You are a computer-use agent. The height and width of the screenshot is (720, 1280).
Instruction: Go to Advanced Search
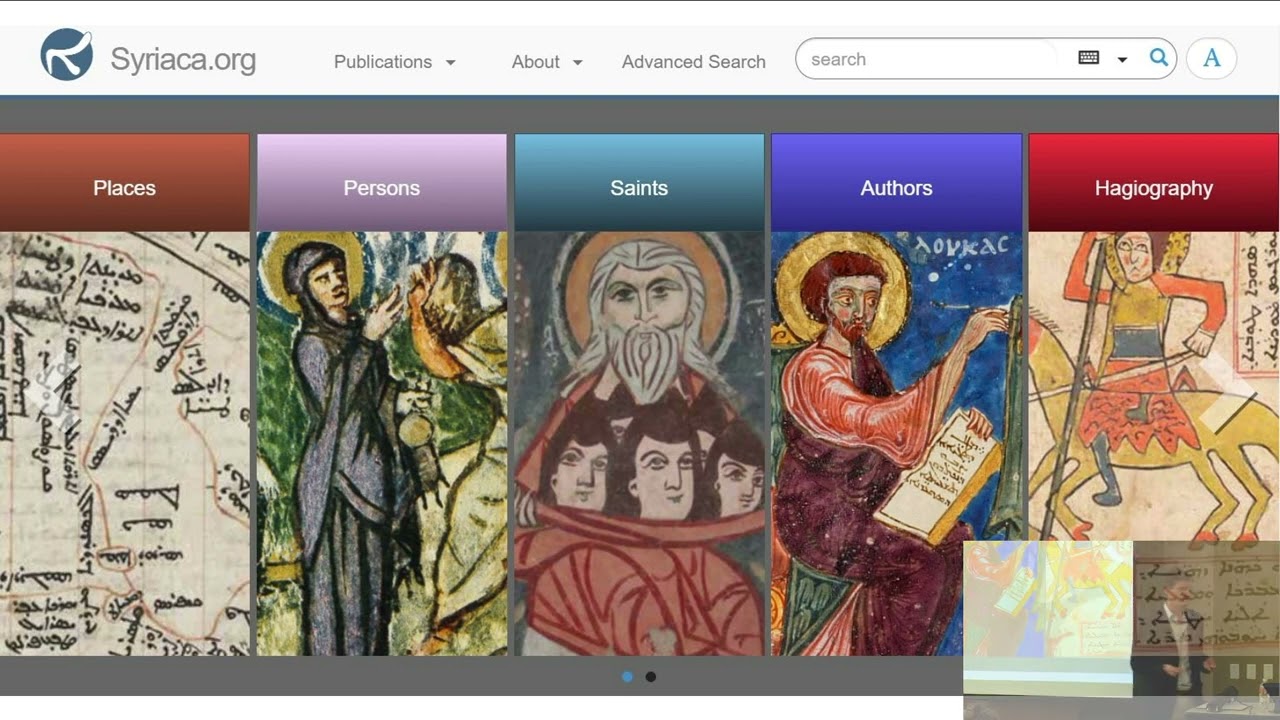tap(694, 62)
